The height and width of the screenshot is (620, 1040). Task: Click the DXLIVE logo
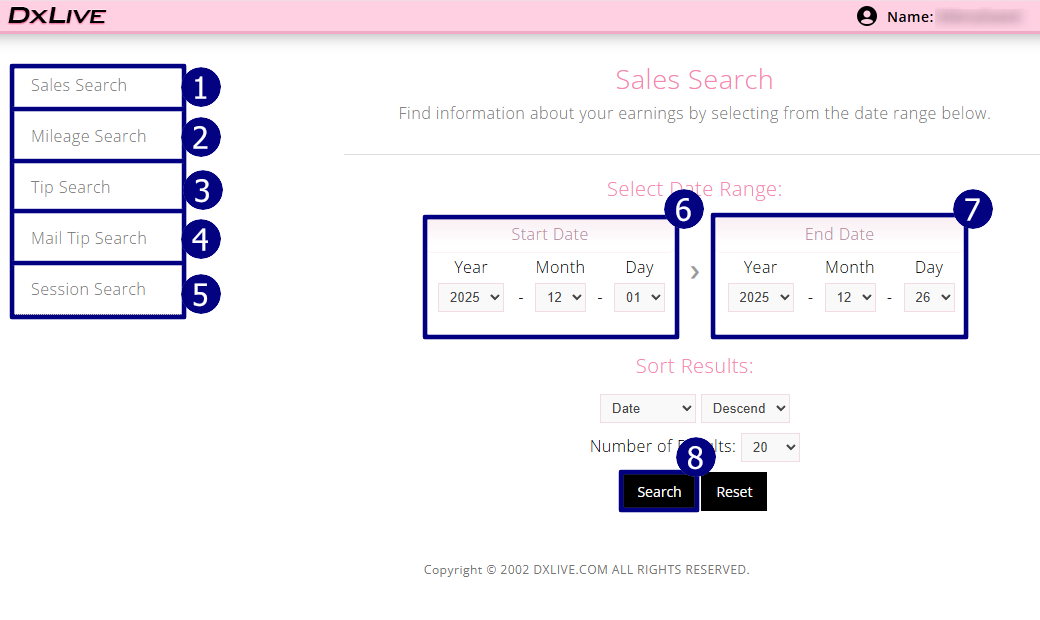point(57,16)
